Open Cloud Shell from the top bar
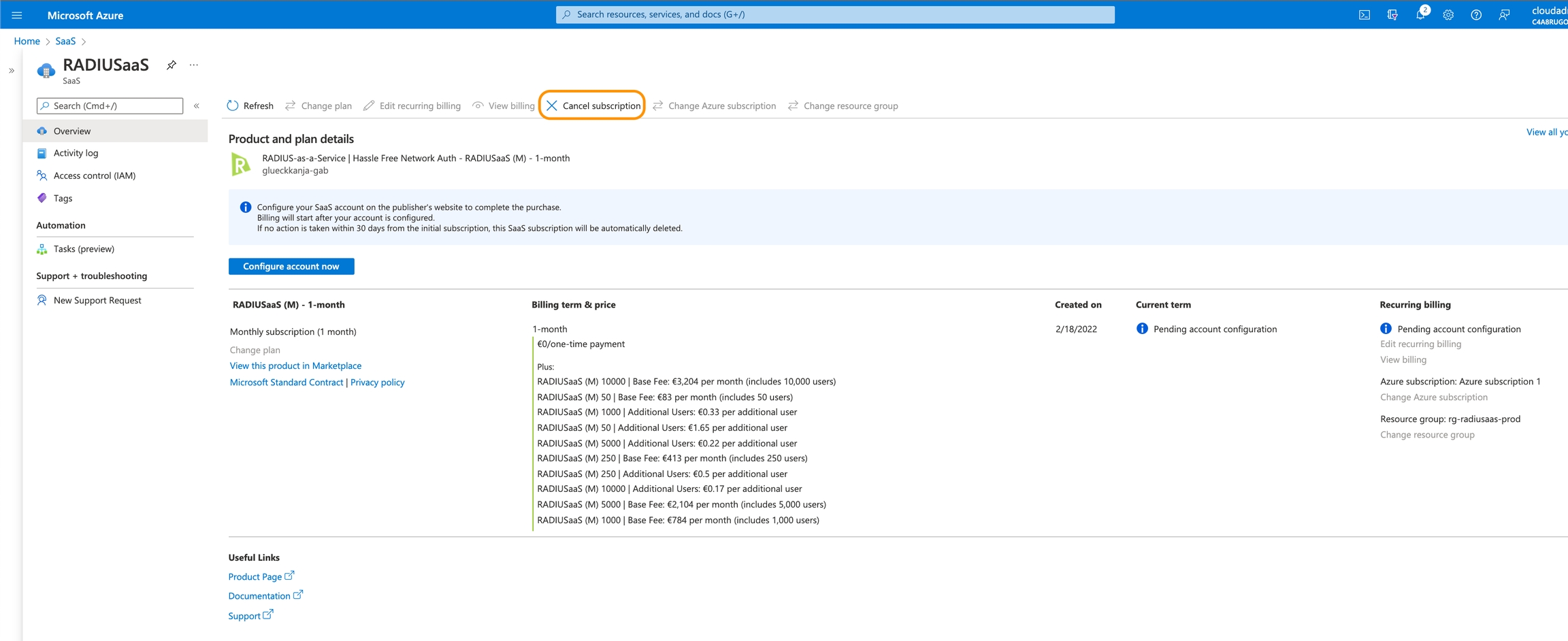 click(x=1364, y=15)
